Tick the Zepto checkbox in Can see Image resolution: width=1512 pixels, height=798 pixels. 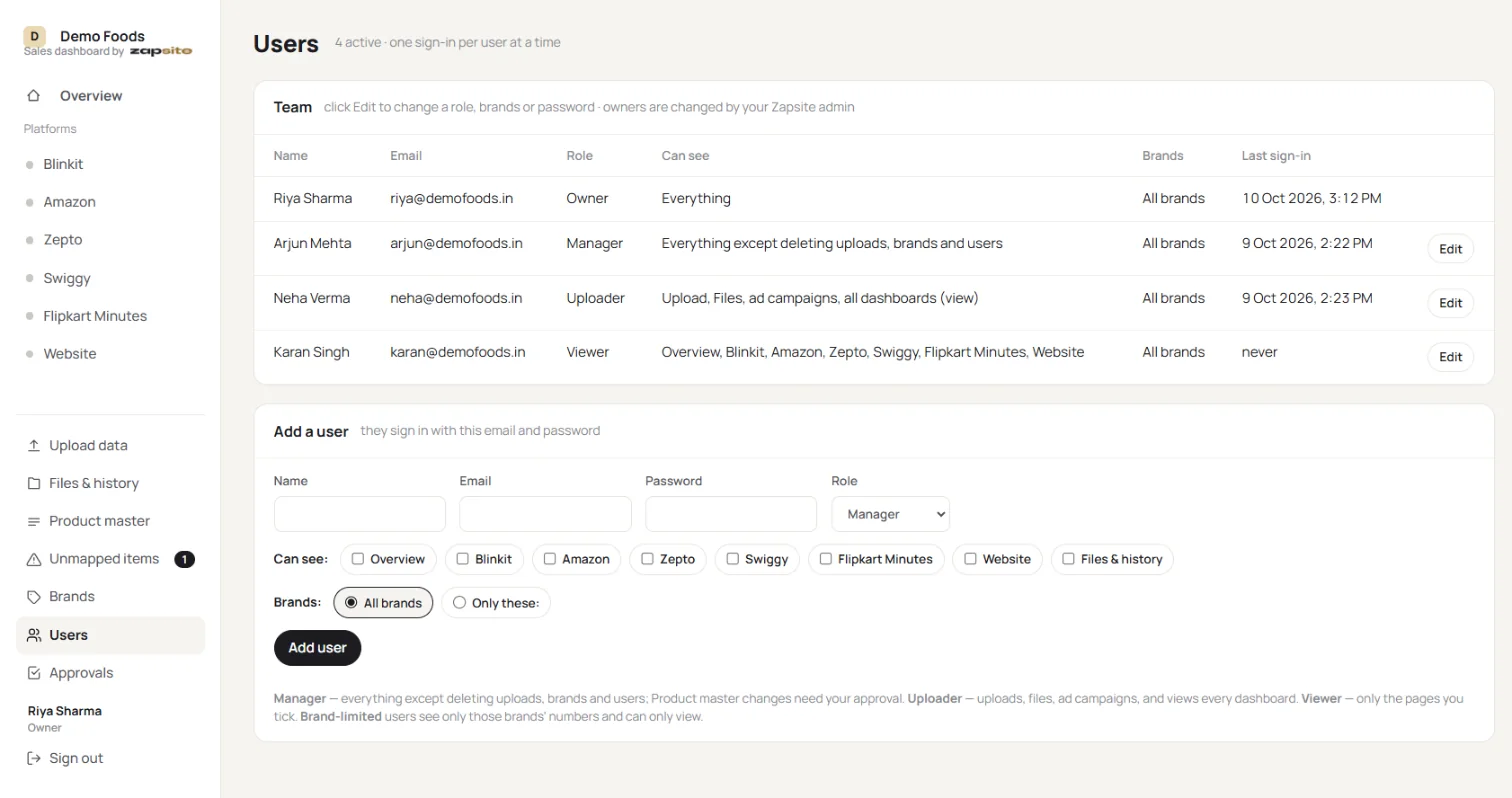click(x=647, y=559)
